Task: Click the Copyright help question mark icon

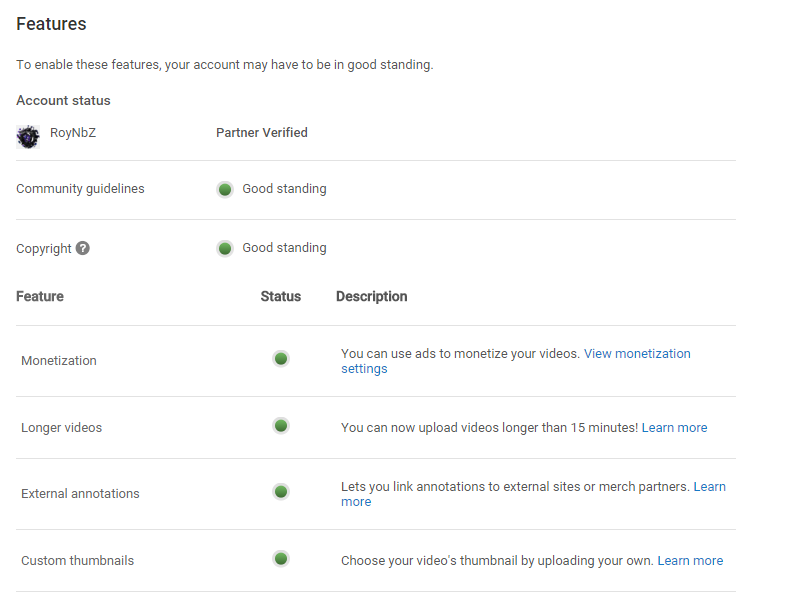Action: 83,248
